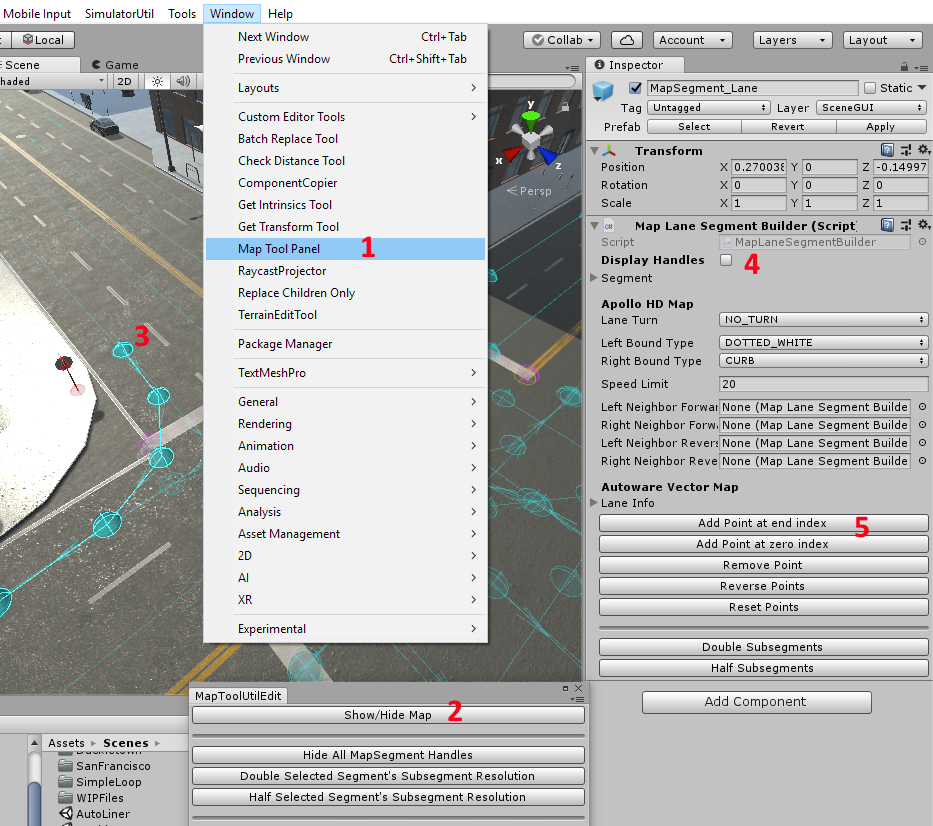This screenshot has height=826, width=933.
Task: Click the Show/Hide Map button
Action: [x=388, y=713]
